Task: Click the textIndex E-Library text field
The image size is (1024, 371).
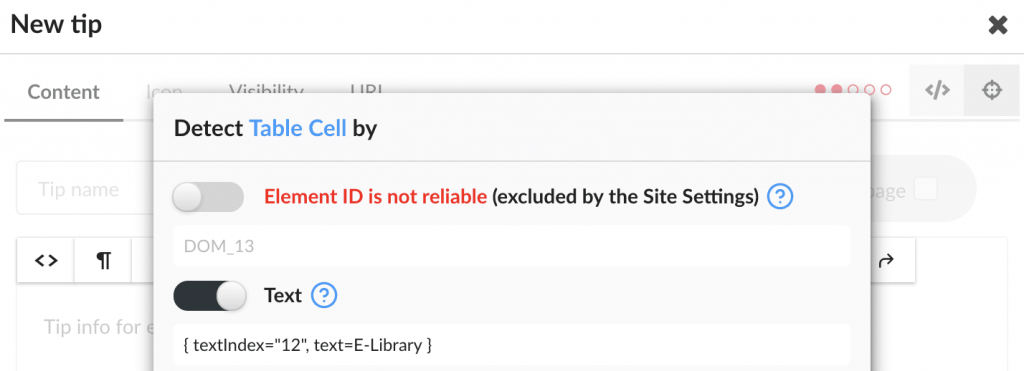Action: (512, 345)
